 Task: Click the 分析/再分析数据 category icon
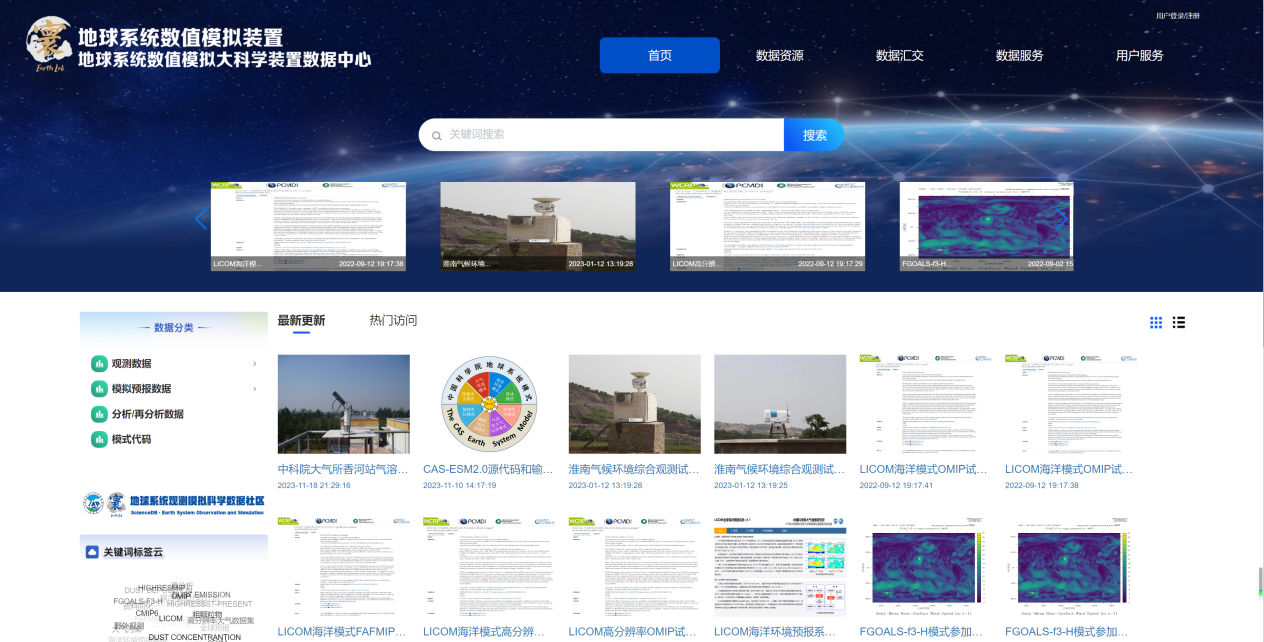(x=99, y=414)
